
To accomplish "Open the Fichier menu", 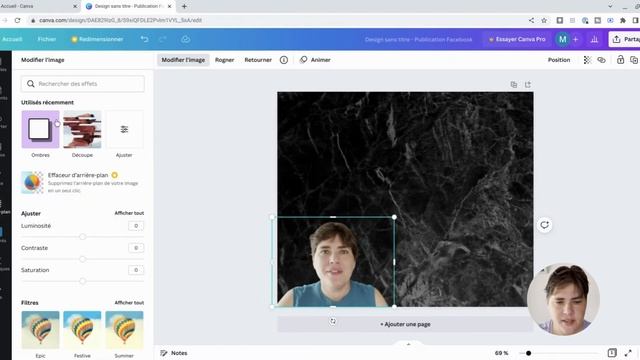I will click(x=47, y=39).
